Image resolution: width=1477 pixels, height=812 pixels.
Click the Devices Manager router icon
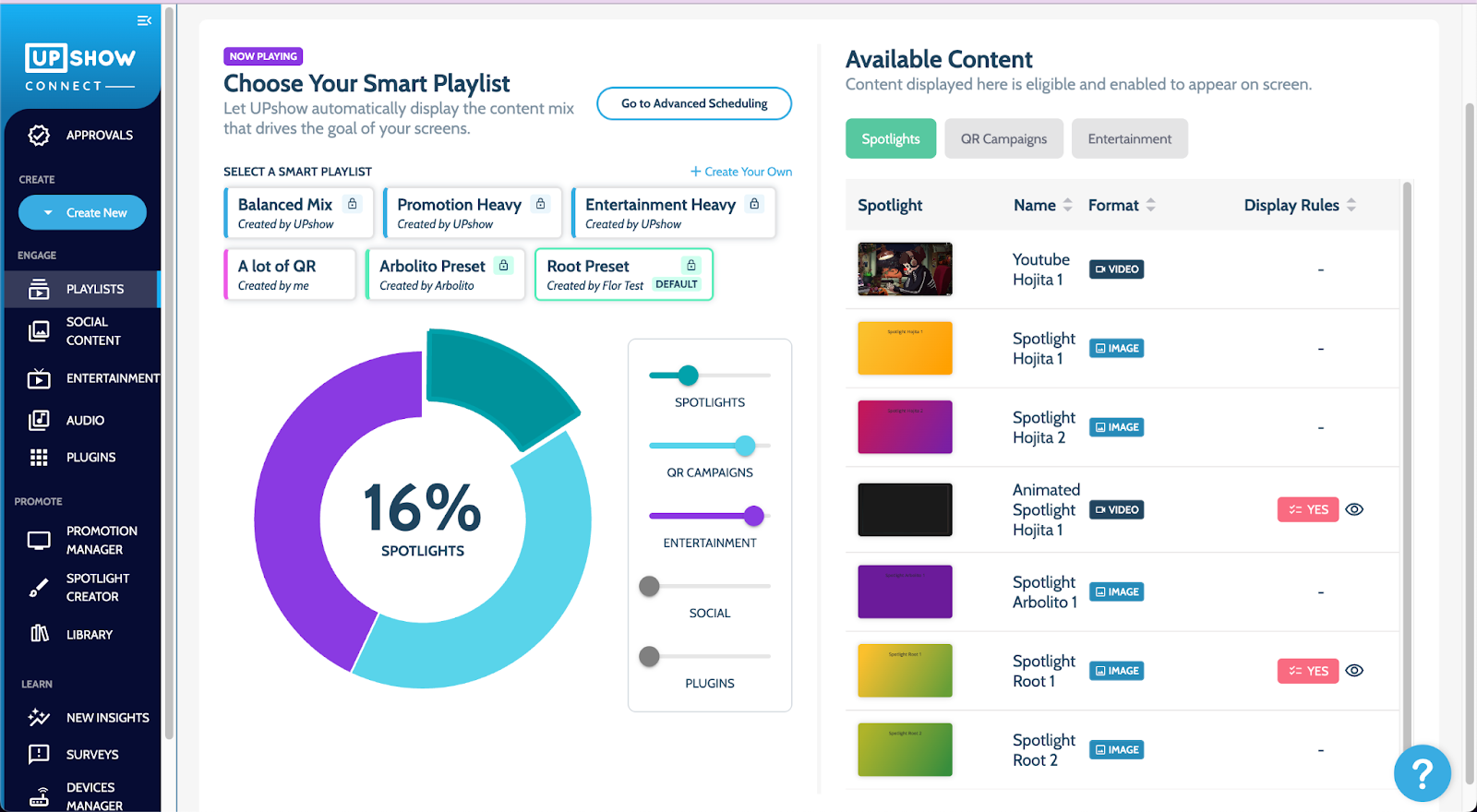(39, 796)
